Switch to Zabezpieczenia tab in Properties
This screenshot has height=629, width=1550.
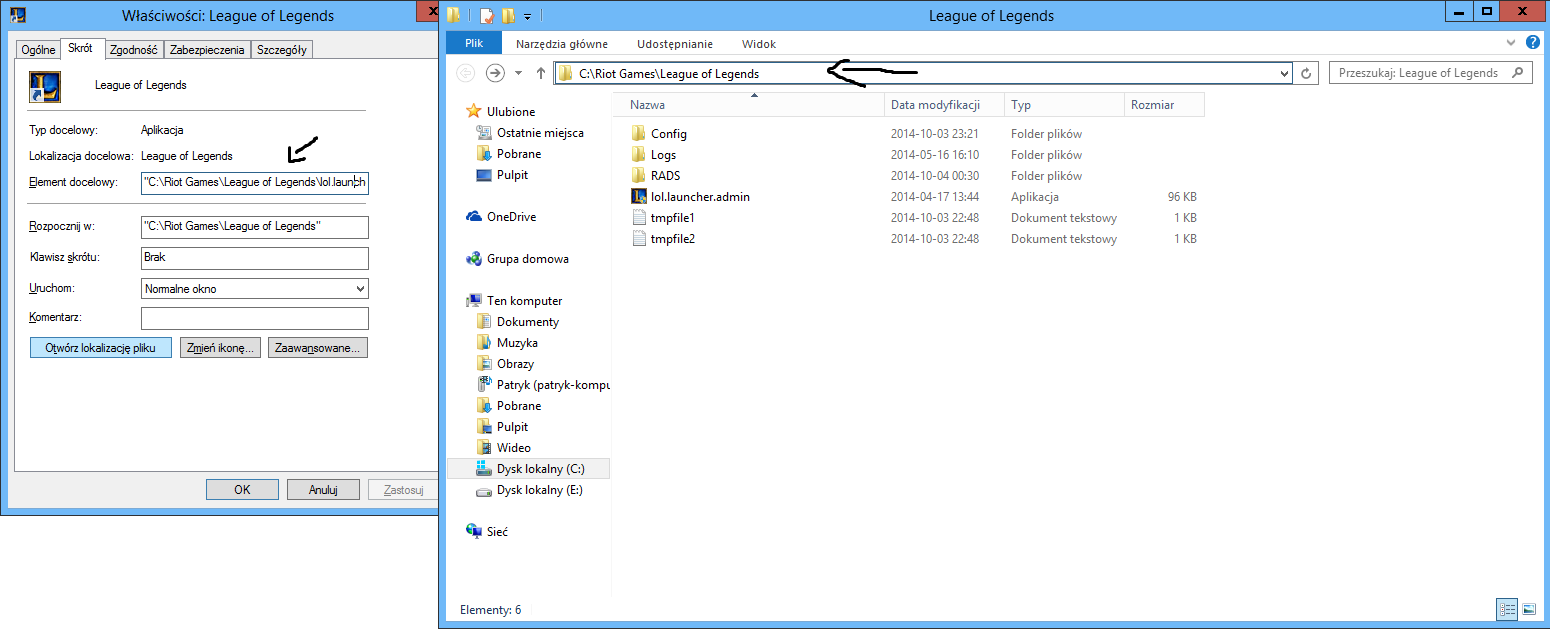(x=207, y=50)
